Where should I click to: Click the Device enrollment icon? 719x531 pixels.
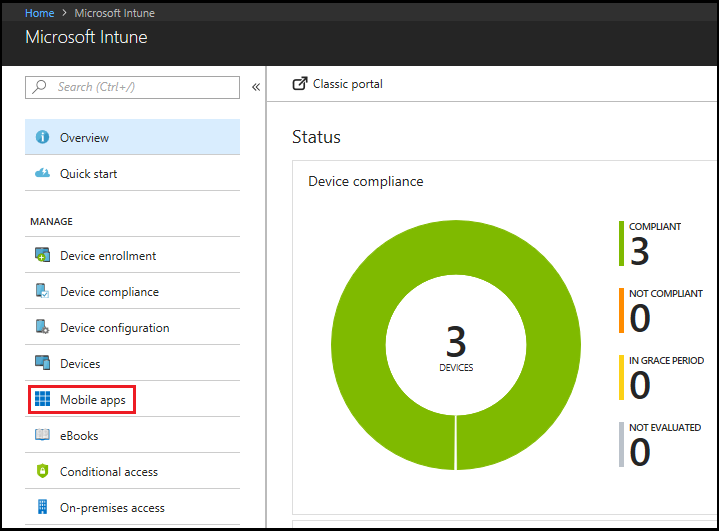[x=42, y=256]
